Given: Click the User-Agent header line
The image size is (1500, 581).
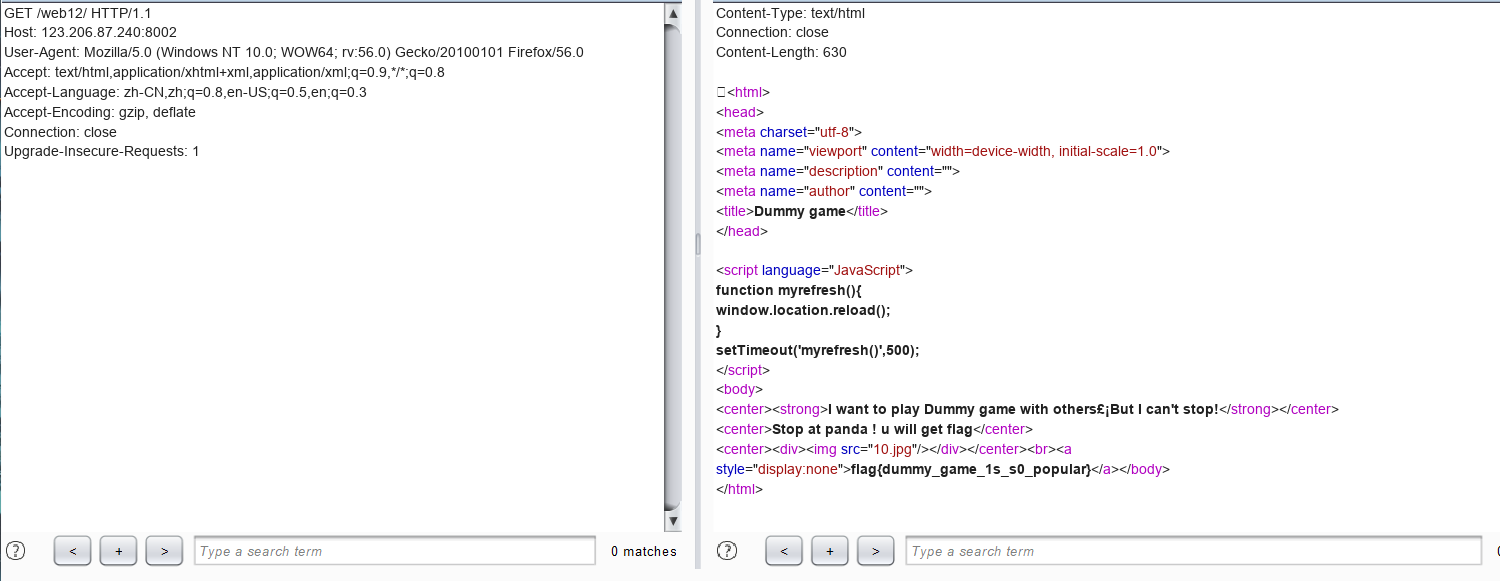Looking at the screenshot, I should tap(294, 53).
